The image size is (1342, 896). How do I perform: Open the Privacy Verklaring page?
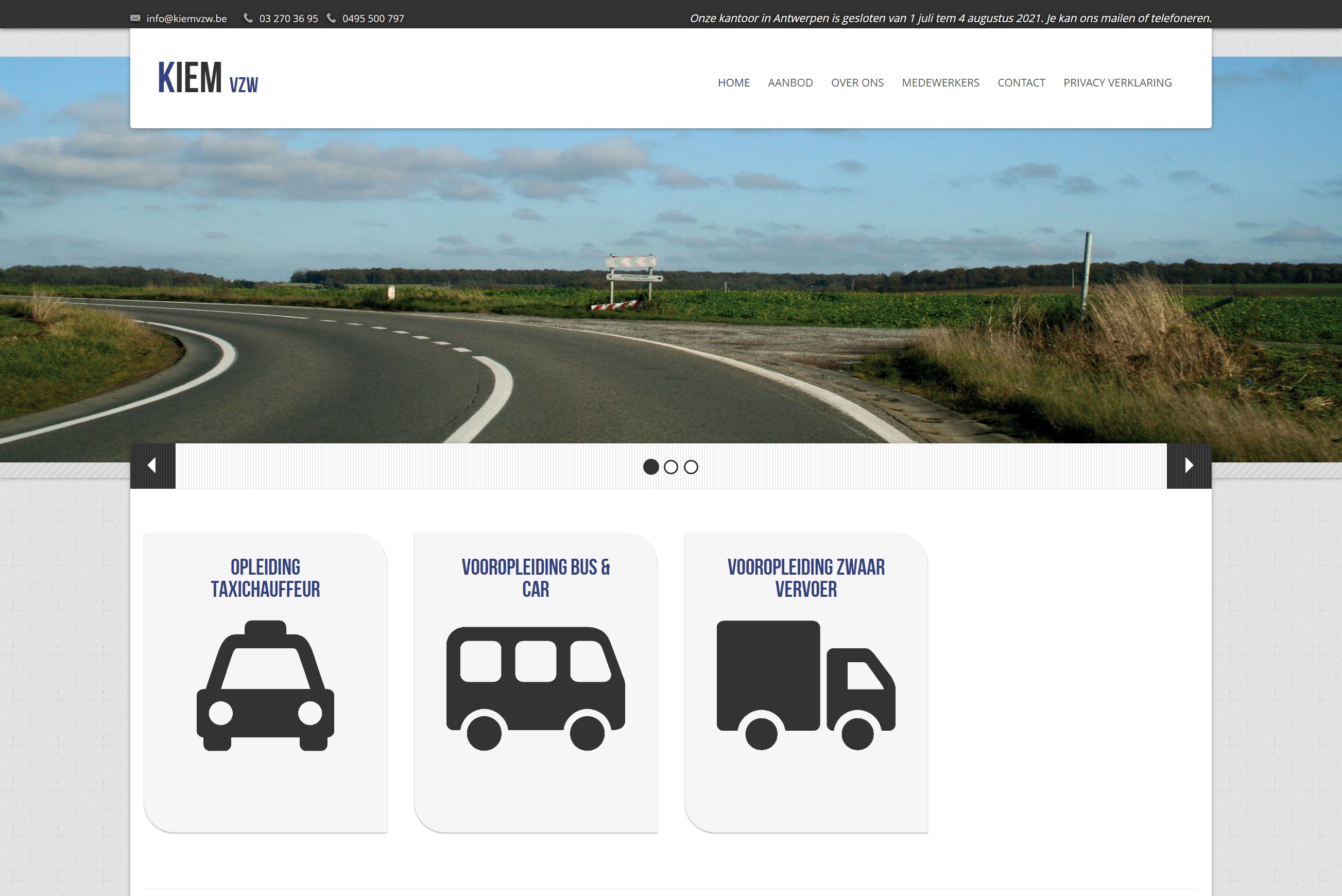[x=1117, y=83]
